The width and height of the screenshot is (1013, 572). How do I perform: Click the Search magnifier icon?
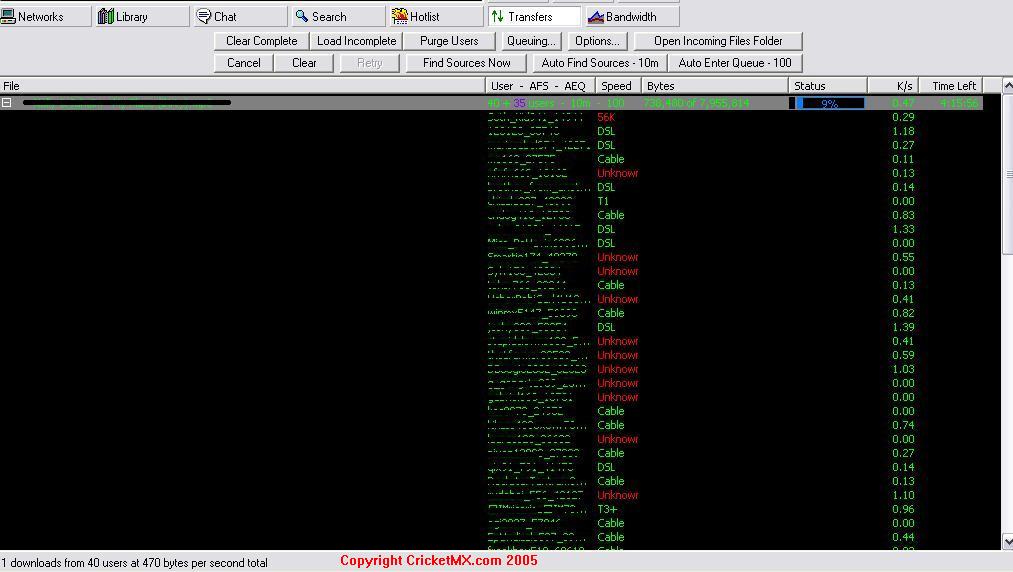tap(302, 16)
